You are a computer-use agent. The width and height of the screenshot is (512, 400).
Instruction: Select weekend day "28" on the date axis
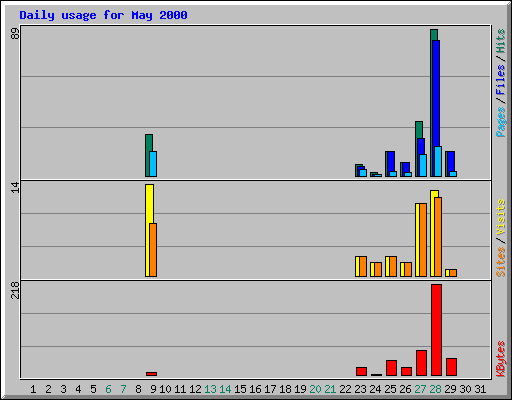pos(435,389)
